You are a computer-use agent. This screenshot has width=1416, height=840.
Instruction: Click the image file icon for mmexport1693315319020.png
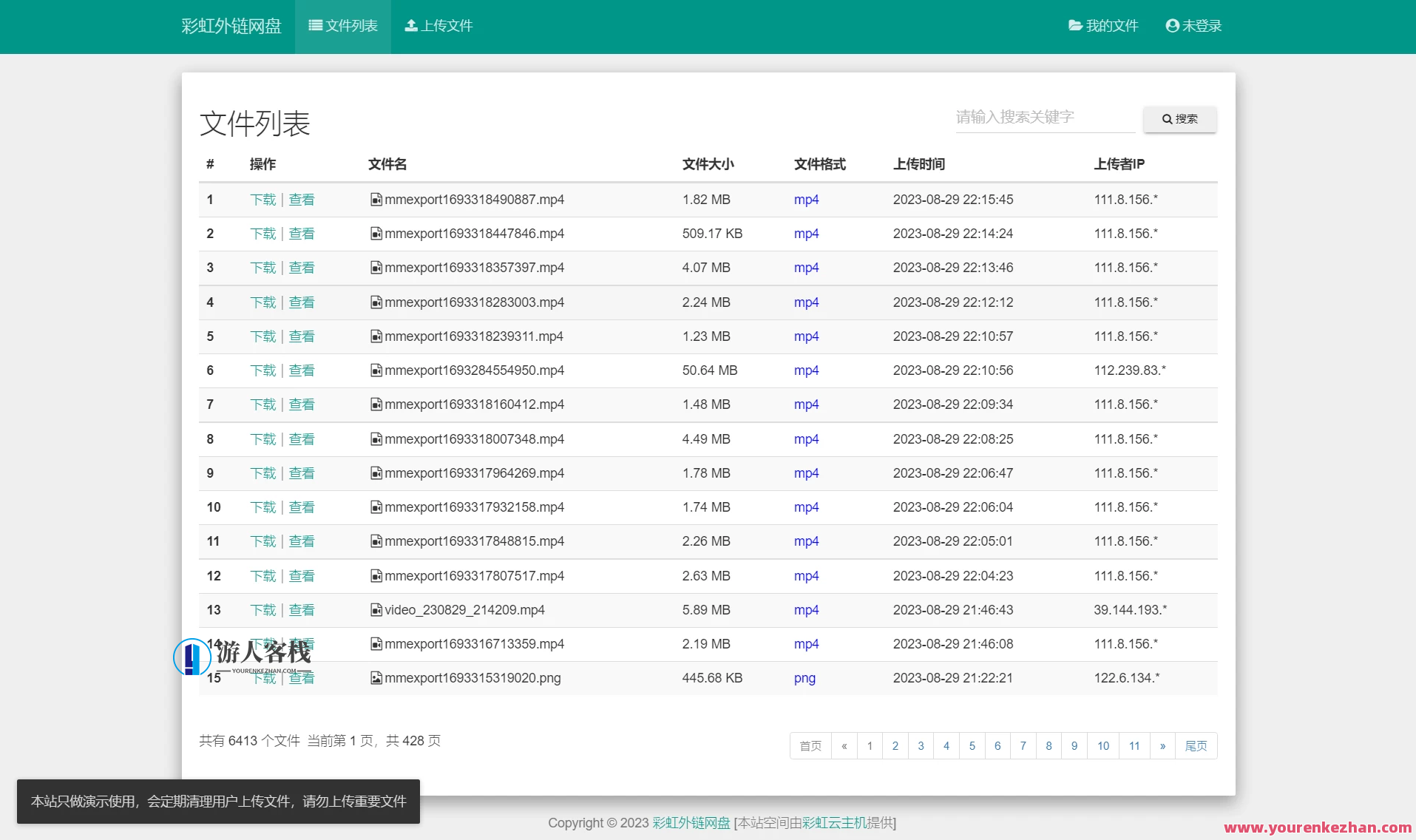click(x=376, y=677)
